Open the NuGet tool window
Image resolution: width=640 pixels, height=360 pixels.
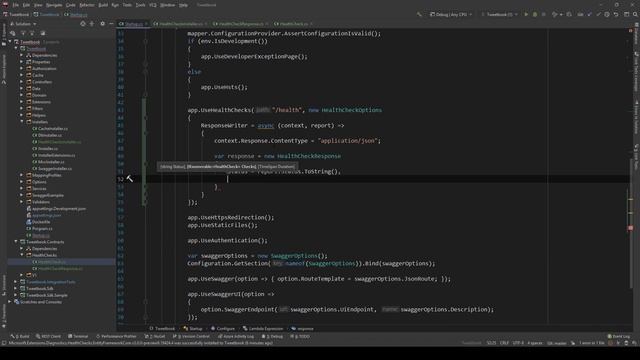[155, 336]
